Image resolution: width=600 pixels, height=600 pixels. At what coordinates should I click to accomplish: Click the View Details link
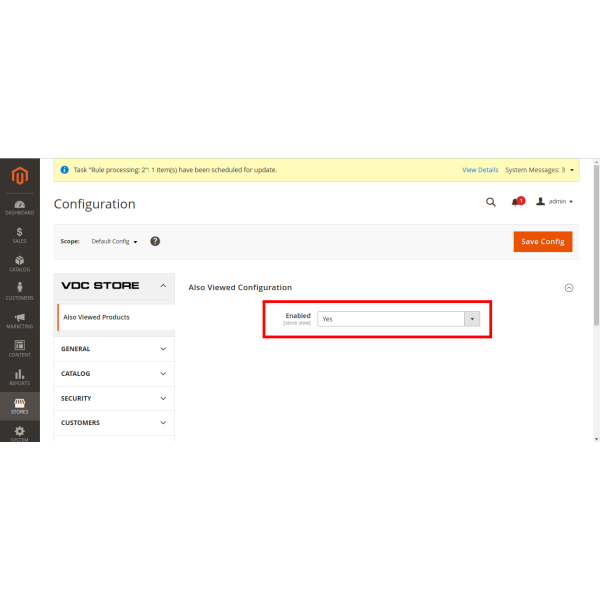480,170
